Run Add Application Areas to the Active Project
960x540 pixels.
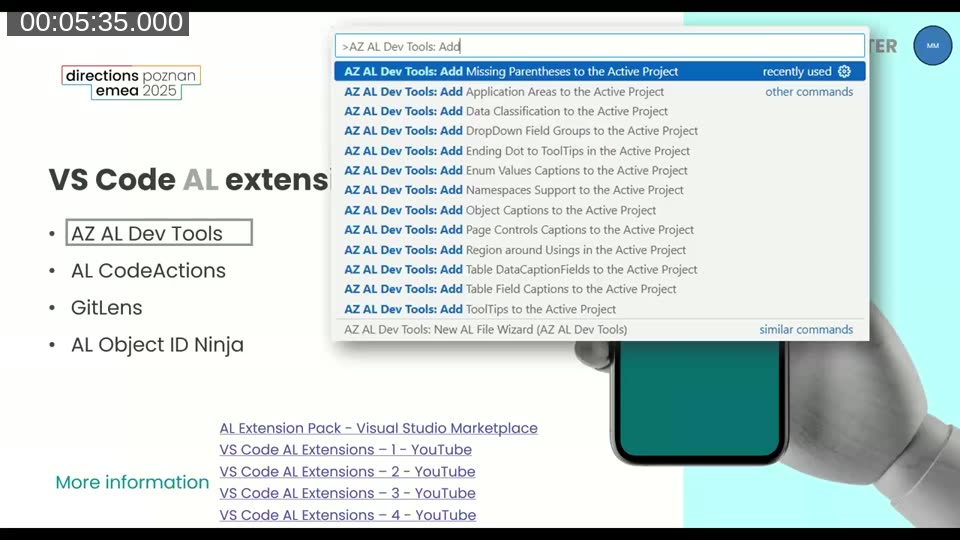[x=600, y=91]
